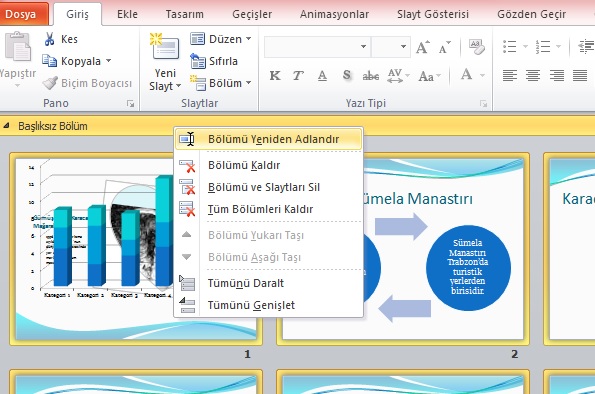The width and height of the screenshot is (595, 394).
Task: Expand the Bölüm section dropdown
Action: click(x=221, y=83)
